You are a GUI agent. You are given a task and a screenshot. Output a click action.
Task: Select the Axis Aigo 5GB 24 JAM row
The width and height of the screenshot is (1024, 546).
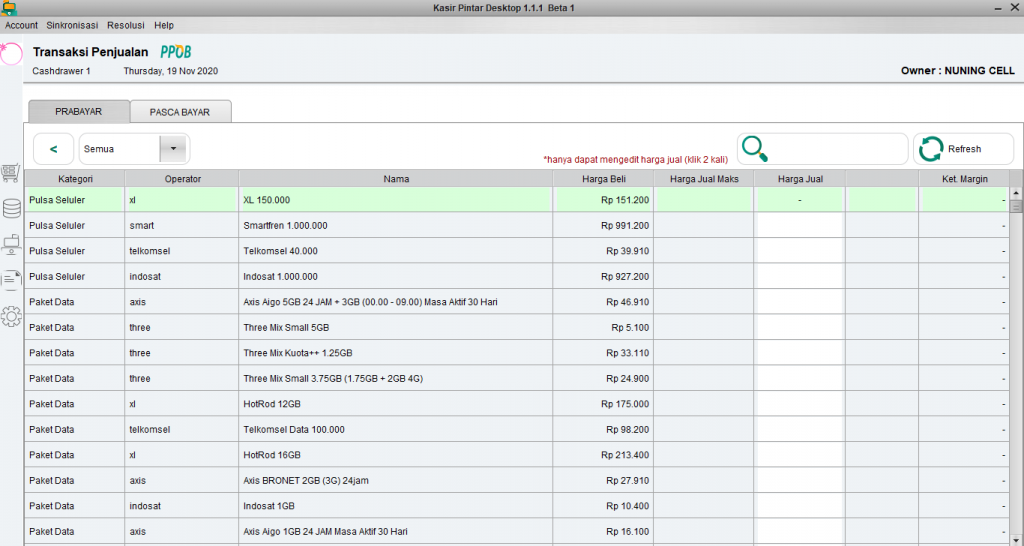pyautogui.click(x=517, y=302)
